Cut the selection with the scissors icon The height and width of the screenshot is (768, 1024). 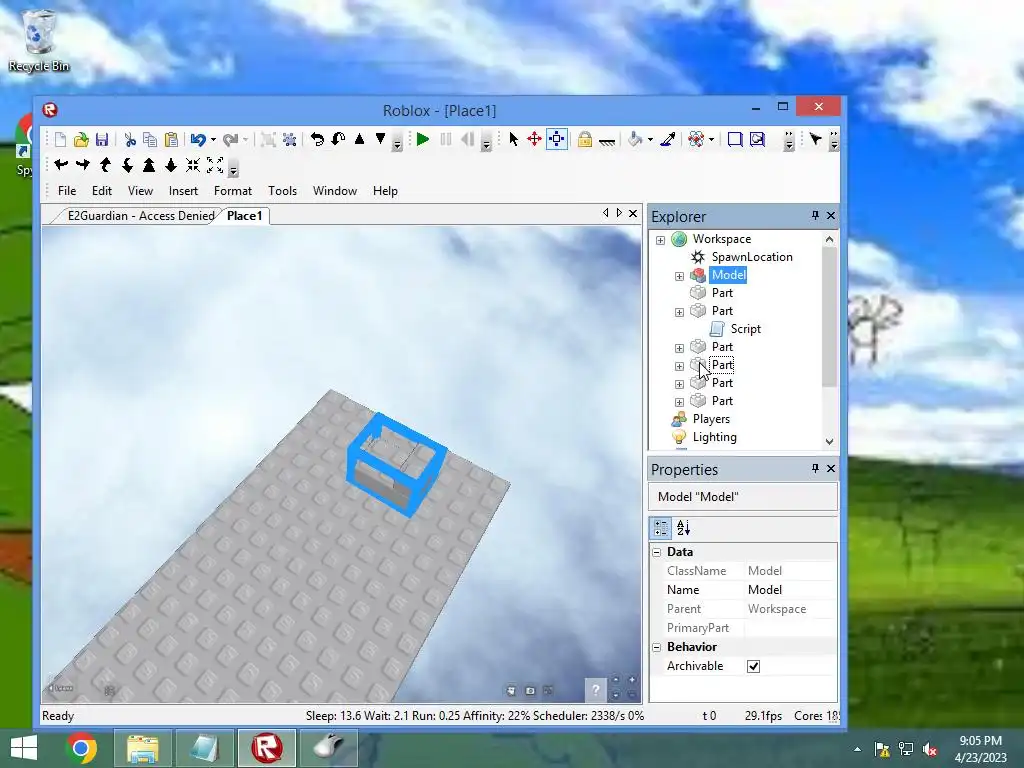pyautogui.click(x=130, y=139)
